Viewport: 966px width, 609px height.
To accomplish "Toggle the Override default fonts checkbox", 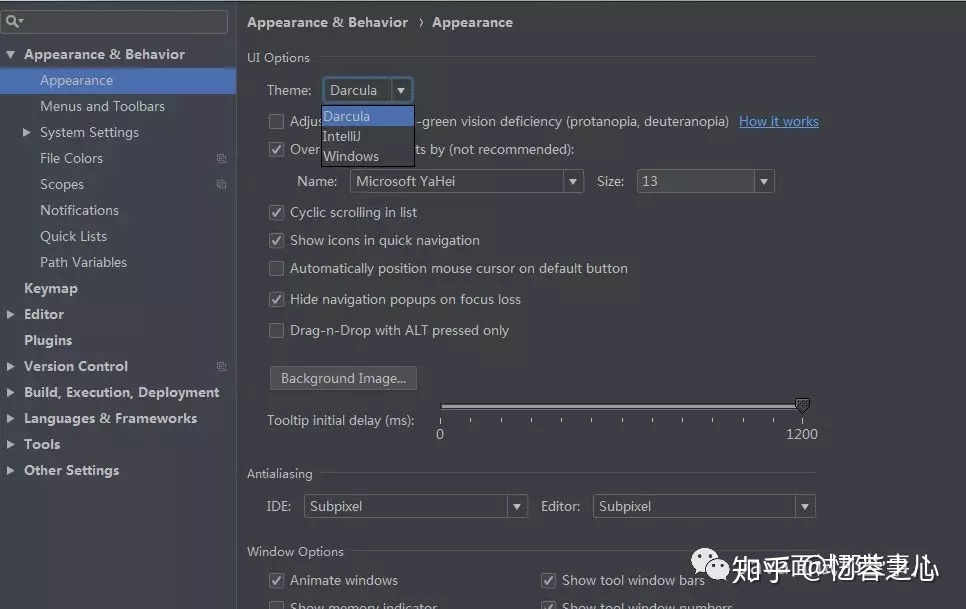I will coord(276,149).
